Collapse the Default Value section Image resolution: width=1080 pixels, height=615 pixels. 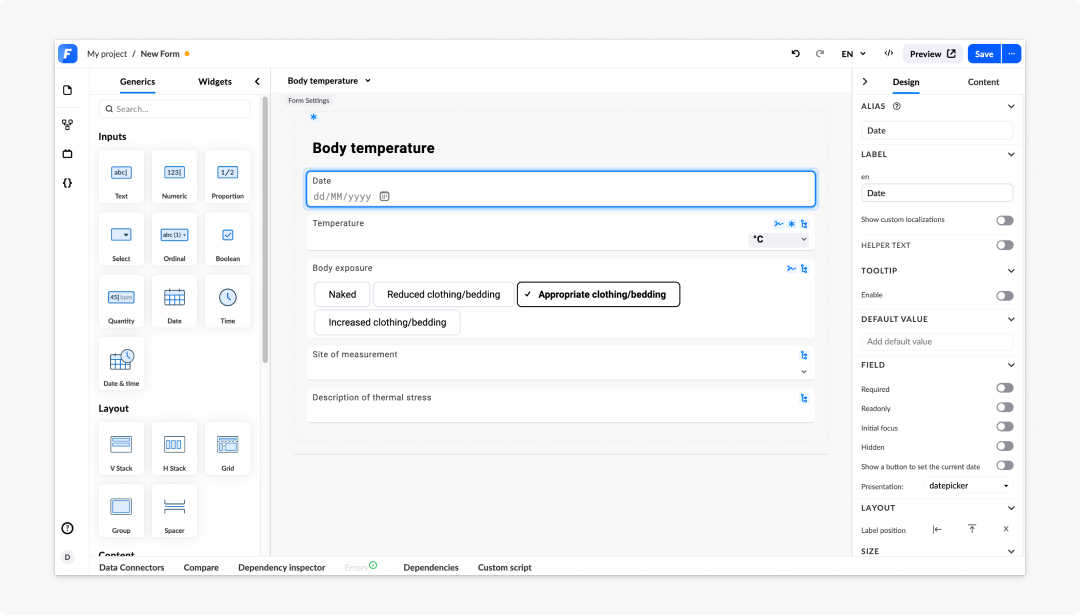1010,320
